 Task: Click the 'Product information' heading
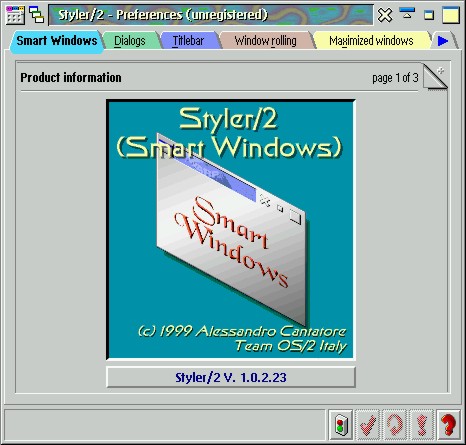coord(71,77)
